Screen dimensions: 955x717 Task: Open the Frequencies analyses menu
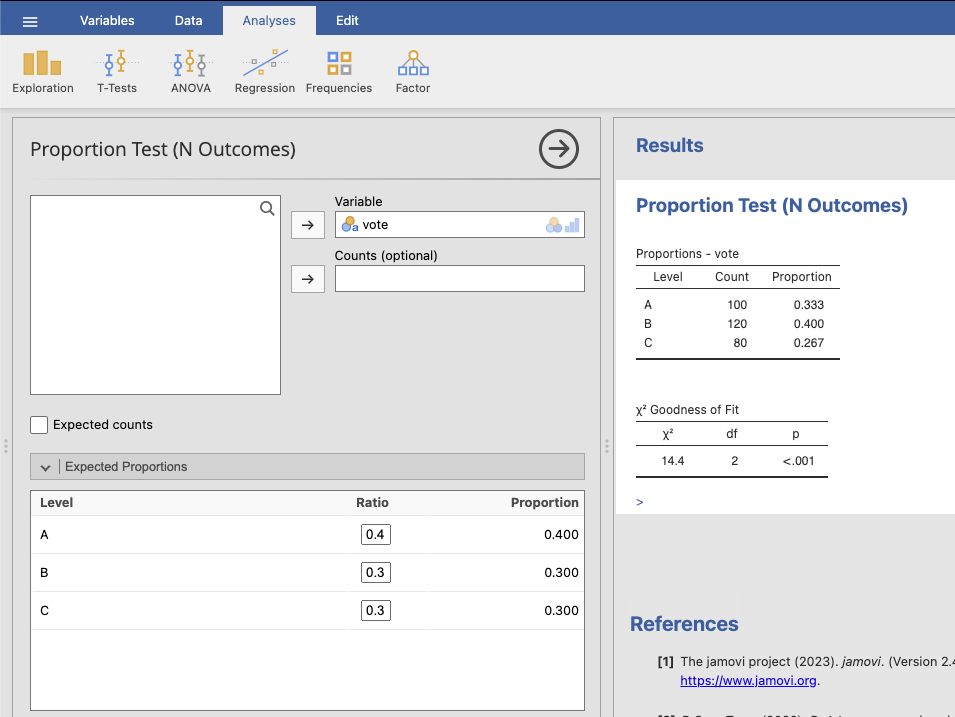point(339,72)
